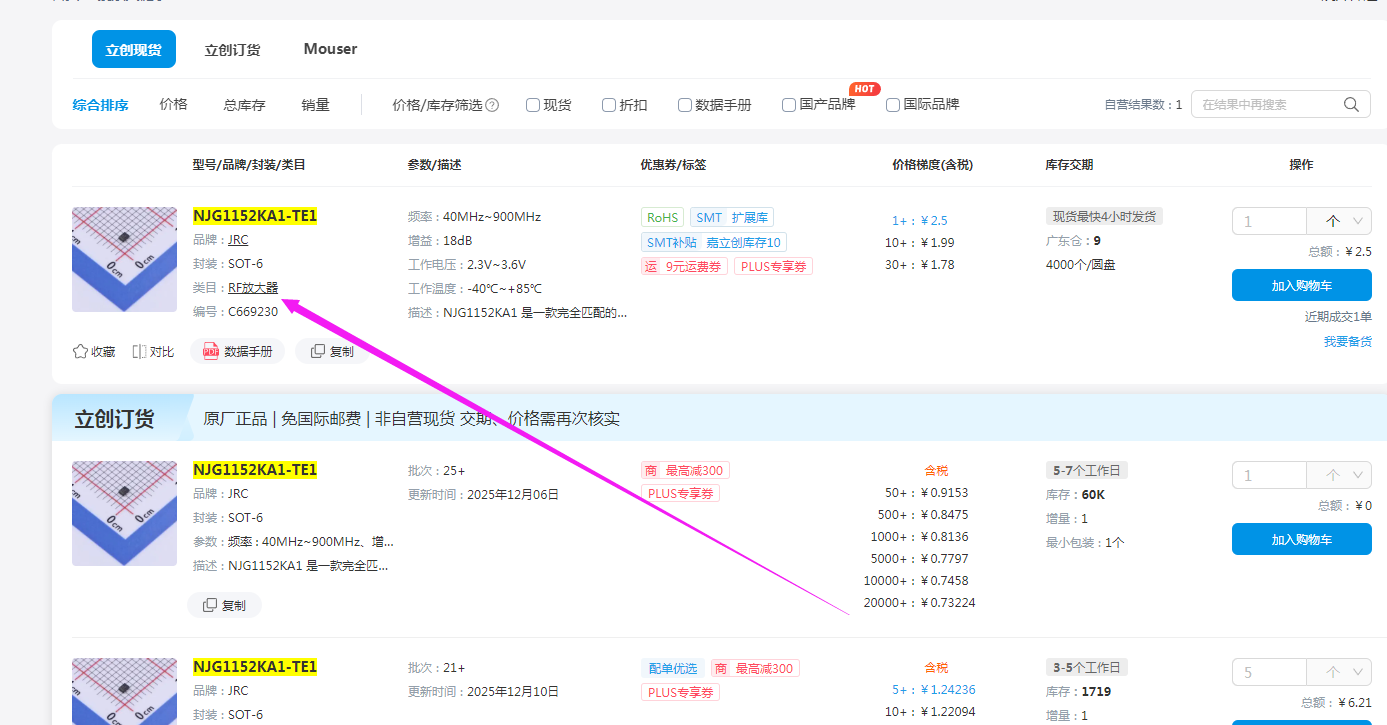Switch to the 立创订货 tab
1387x725 pixels.
tap(232, 49)
